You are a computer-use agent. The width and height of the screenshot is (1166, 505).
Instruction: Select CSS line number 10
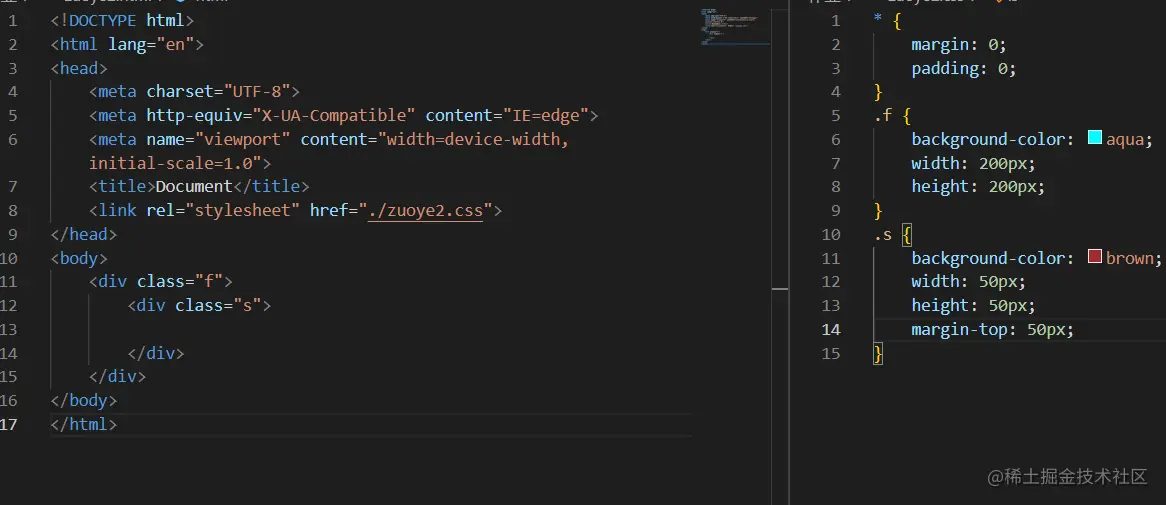pyautogui.click(x=831, y=234)
